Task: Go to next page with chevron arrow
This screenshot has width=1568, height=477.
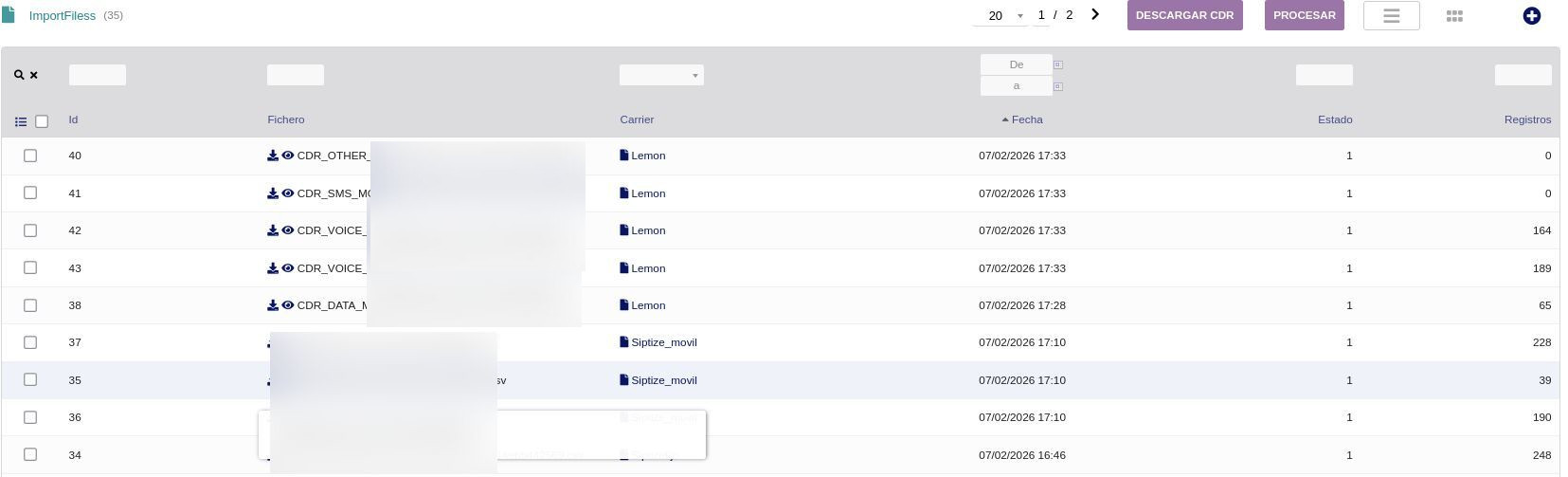Action: tap(1095, 15)
